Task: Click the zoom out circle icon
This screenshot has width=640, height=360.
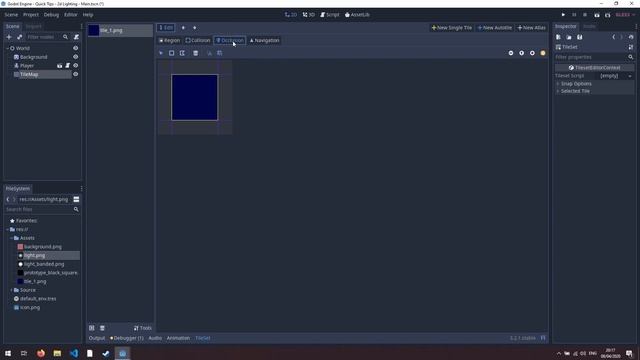Action: (x=511, y=53)
